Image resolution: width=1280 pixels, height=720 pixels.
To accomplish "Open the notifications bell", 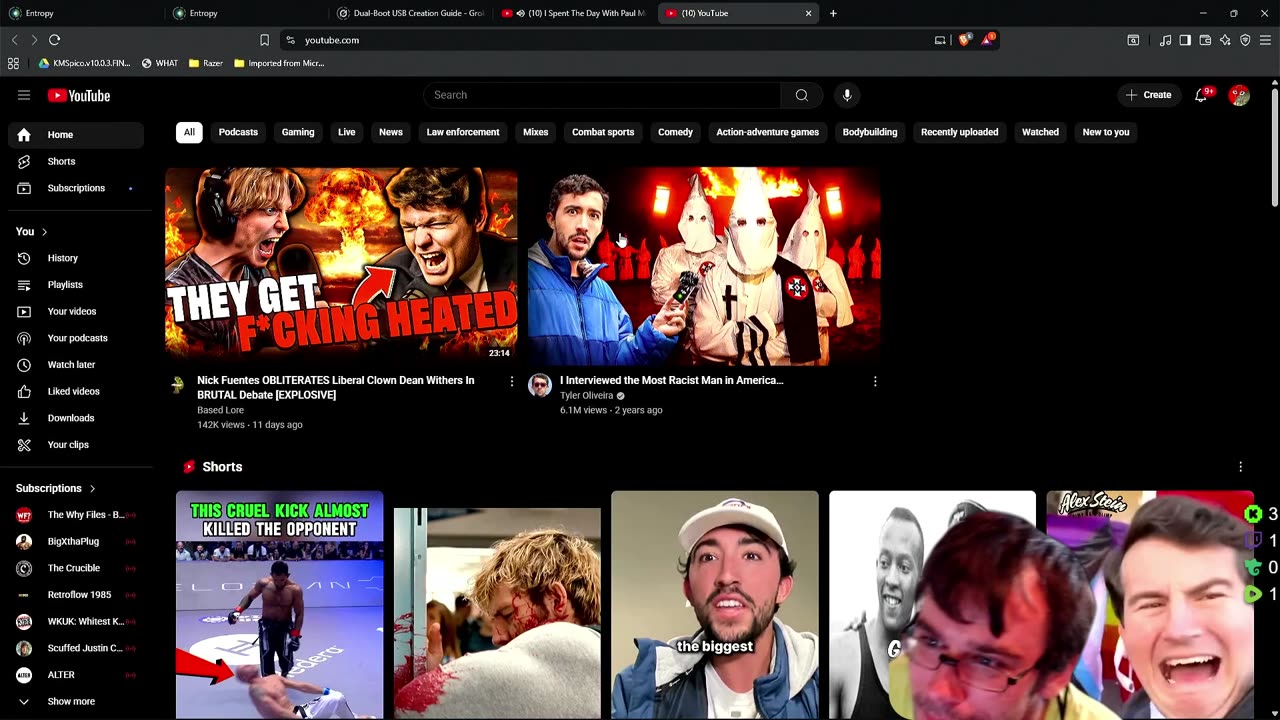I will [1201, 95].
